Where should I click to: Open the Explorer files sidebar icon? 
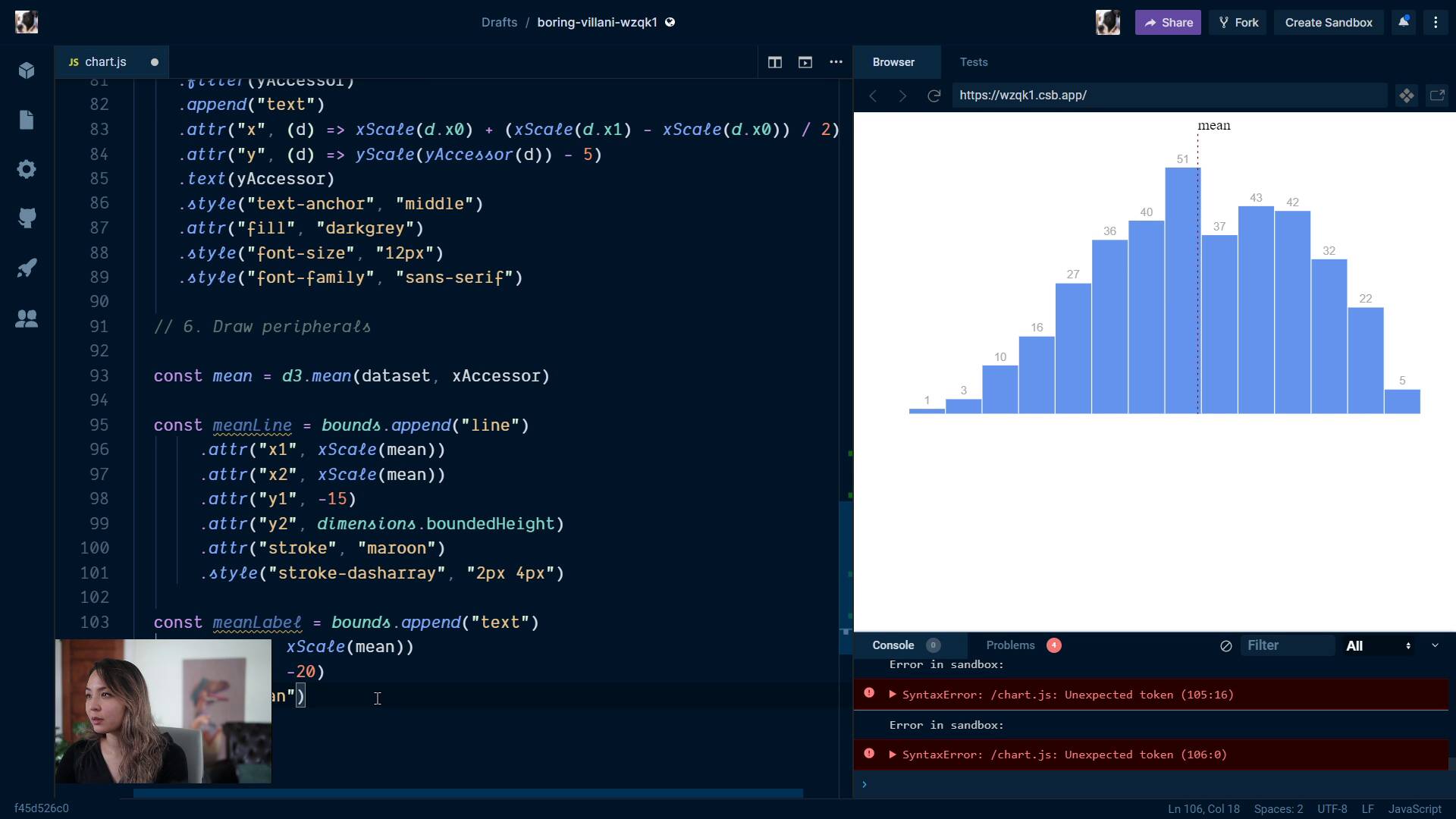point(27,120)
